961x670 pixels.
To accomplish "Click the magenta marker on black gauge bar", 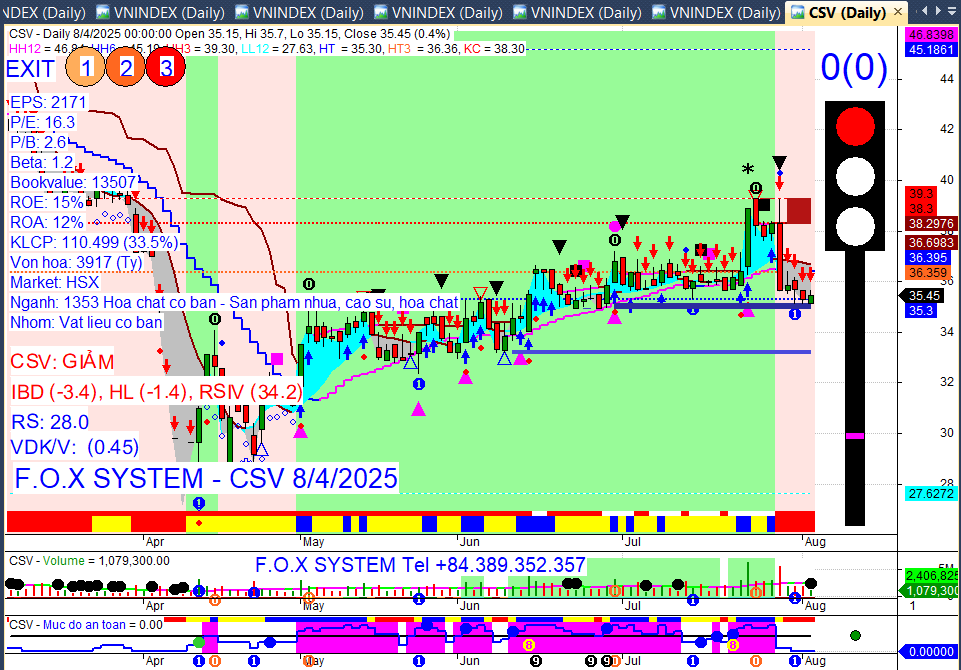I will point(855,436).
